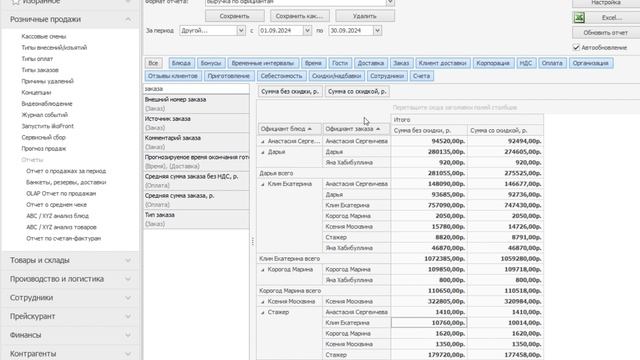Select the Скидки/надбавки filter tab
This screenshot has width=640, height=360.
[x=336, y=76]
